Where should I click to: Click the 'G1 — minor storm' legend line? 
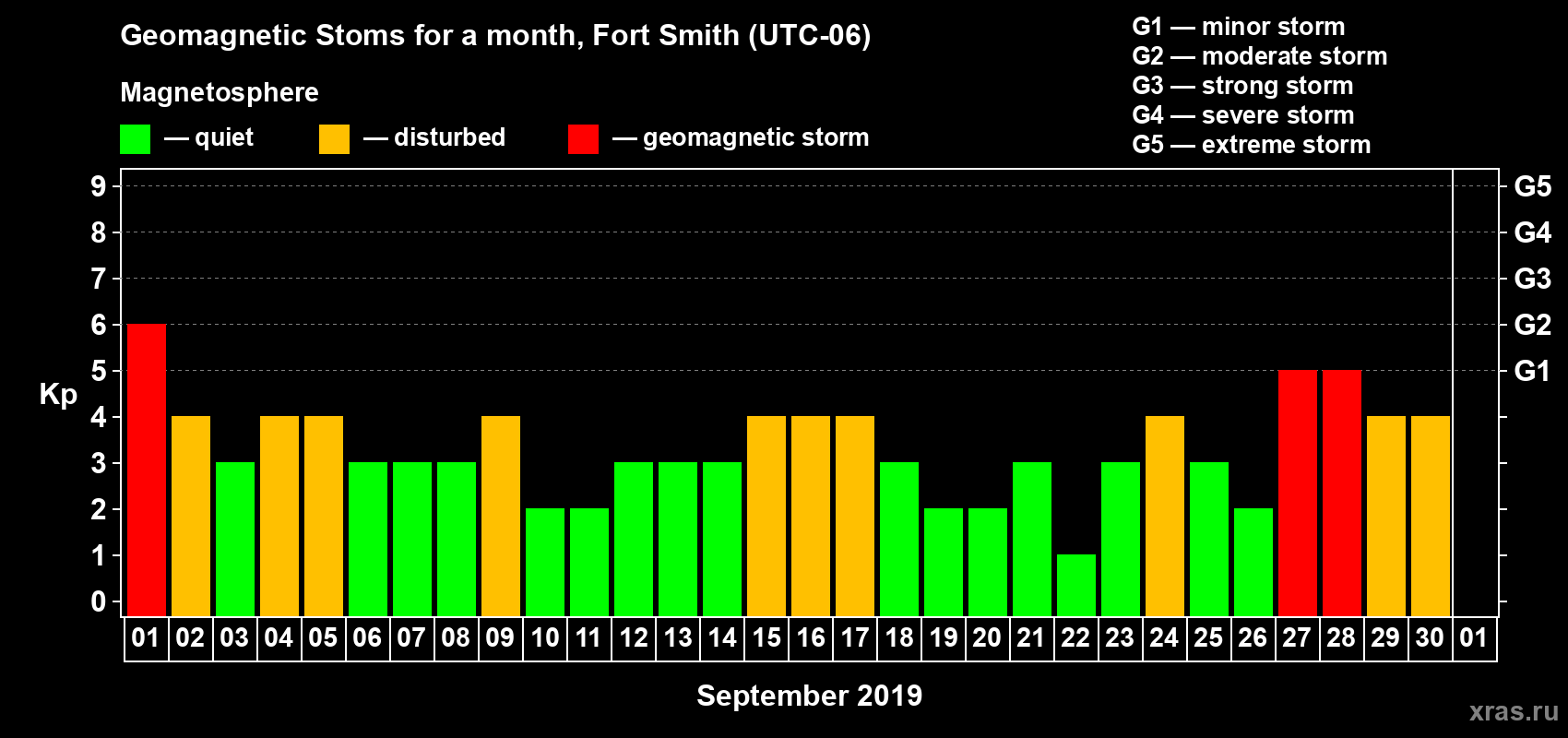point(1239,27)
